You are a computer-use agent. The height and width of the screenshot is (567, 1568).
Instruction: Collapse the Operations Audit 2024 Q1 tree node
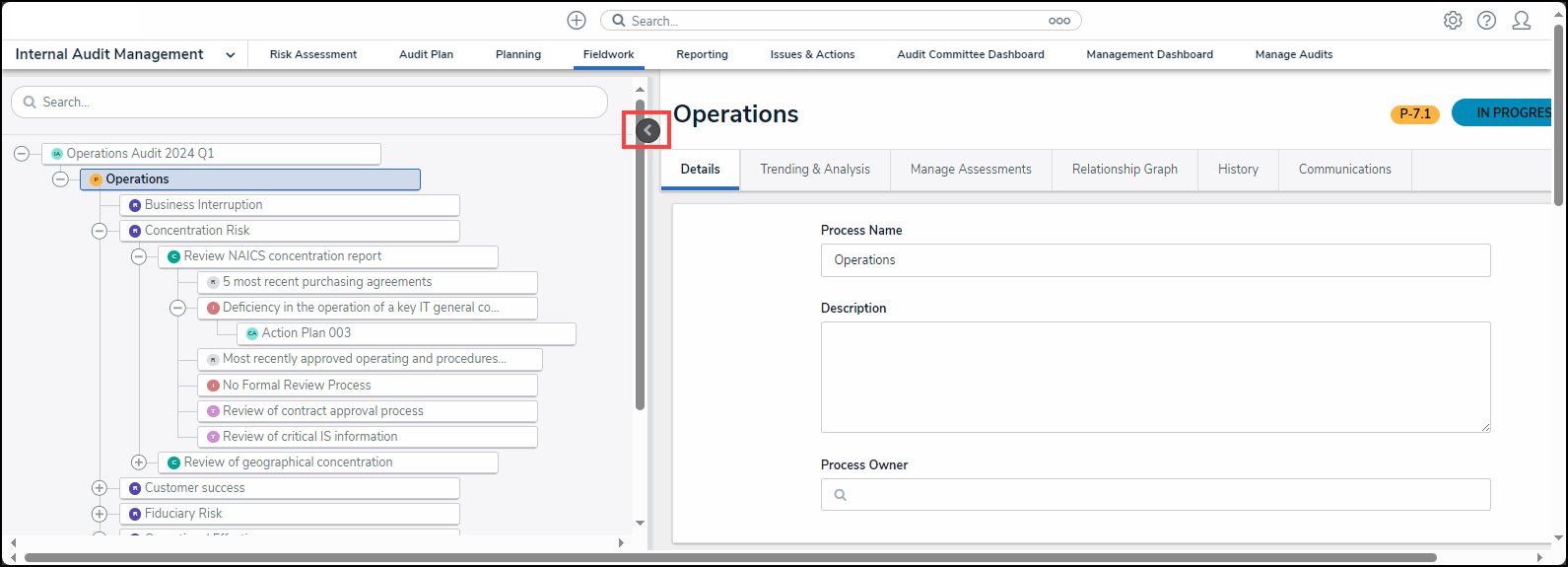click(22, 154)
